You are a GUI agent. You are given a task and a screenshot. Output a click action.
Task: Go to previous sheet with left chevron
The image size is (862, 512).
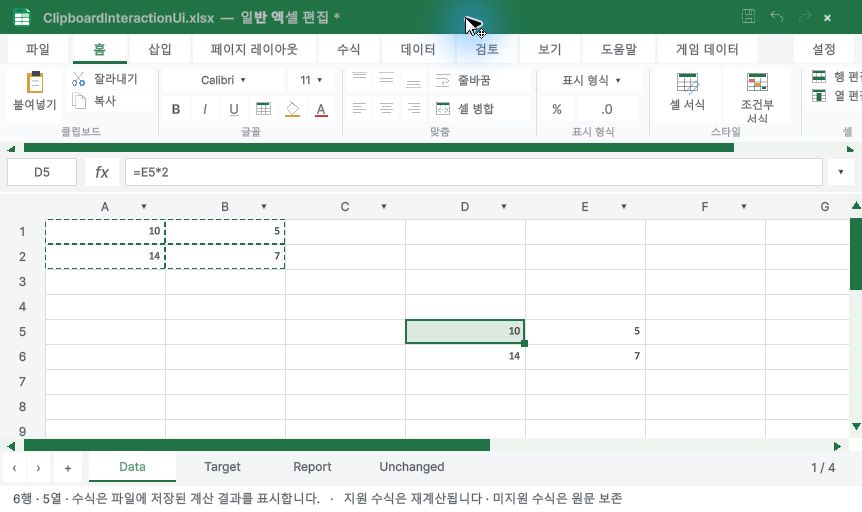pyautogui.click(x=14, y=468)
